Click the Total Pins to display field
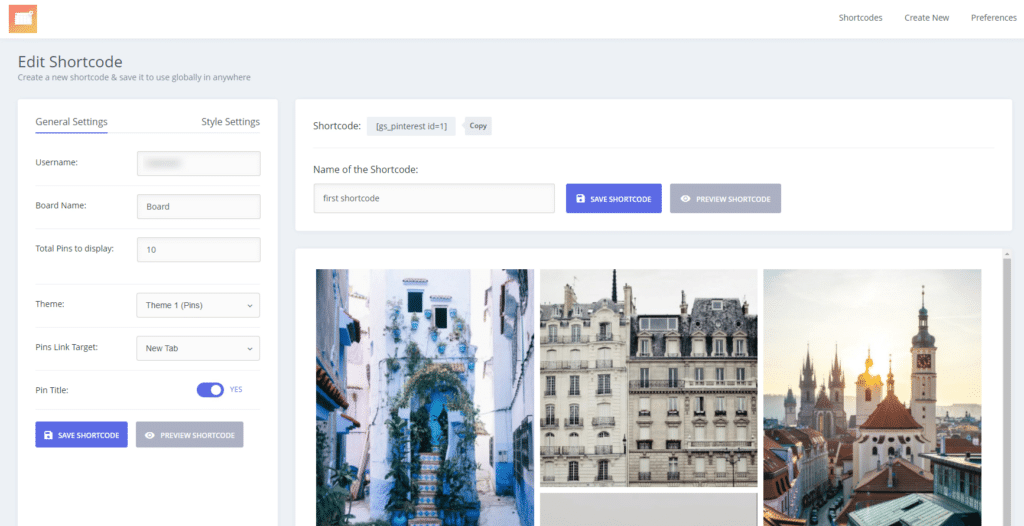Image resolution: width=1024 pixels, height=526 pixels. (199, 250)
